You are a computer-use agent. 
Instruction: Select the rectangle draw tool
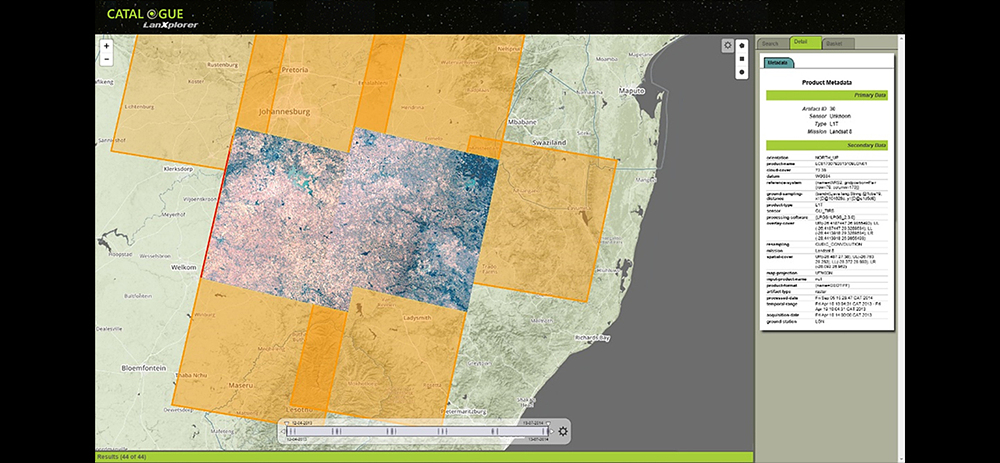point(741,59)
